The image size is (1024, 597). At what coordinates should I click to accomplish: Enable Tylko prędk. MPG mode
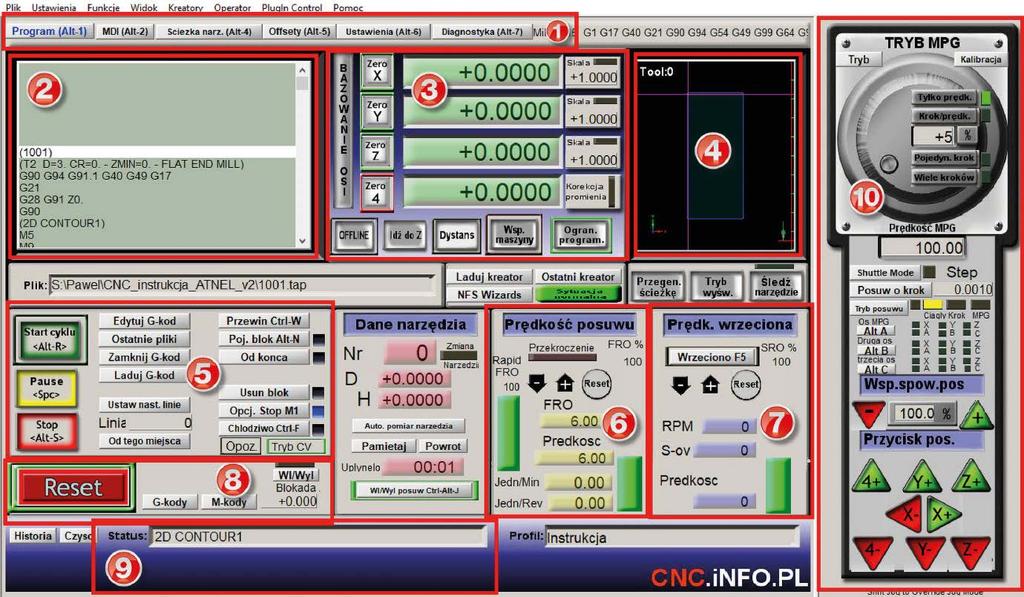[944, 97]
